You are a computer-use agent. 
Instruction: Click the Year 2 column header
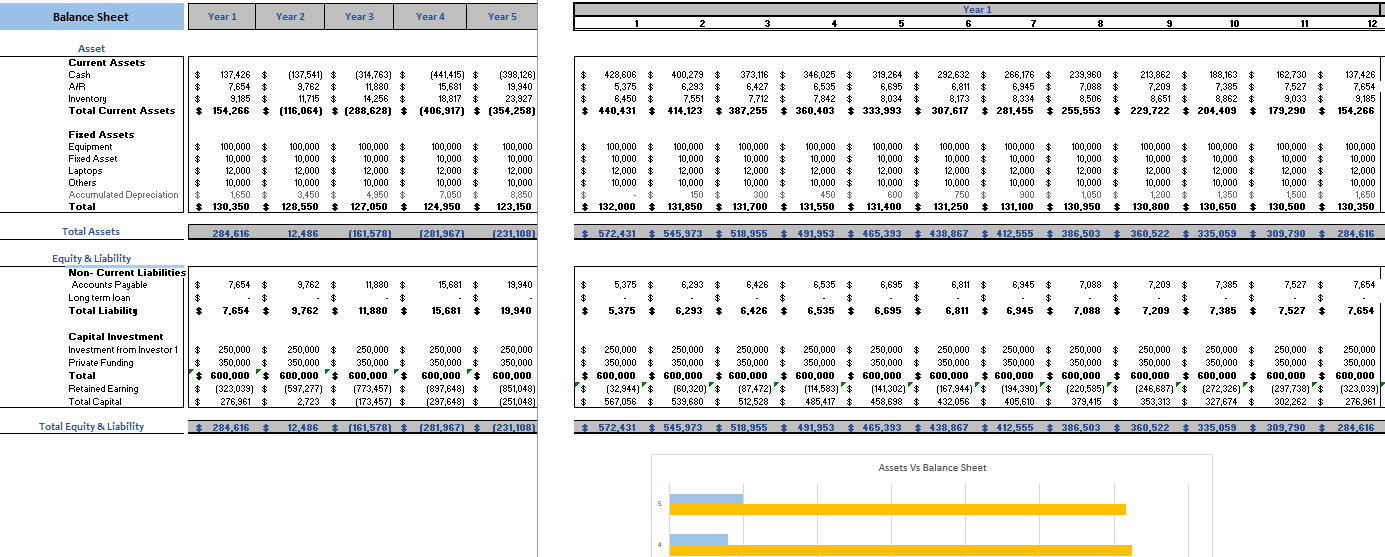[x=290, y=16]
